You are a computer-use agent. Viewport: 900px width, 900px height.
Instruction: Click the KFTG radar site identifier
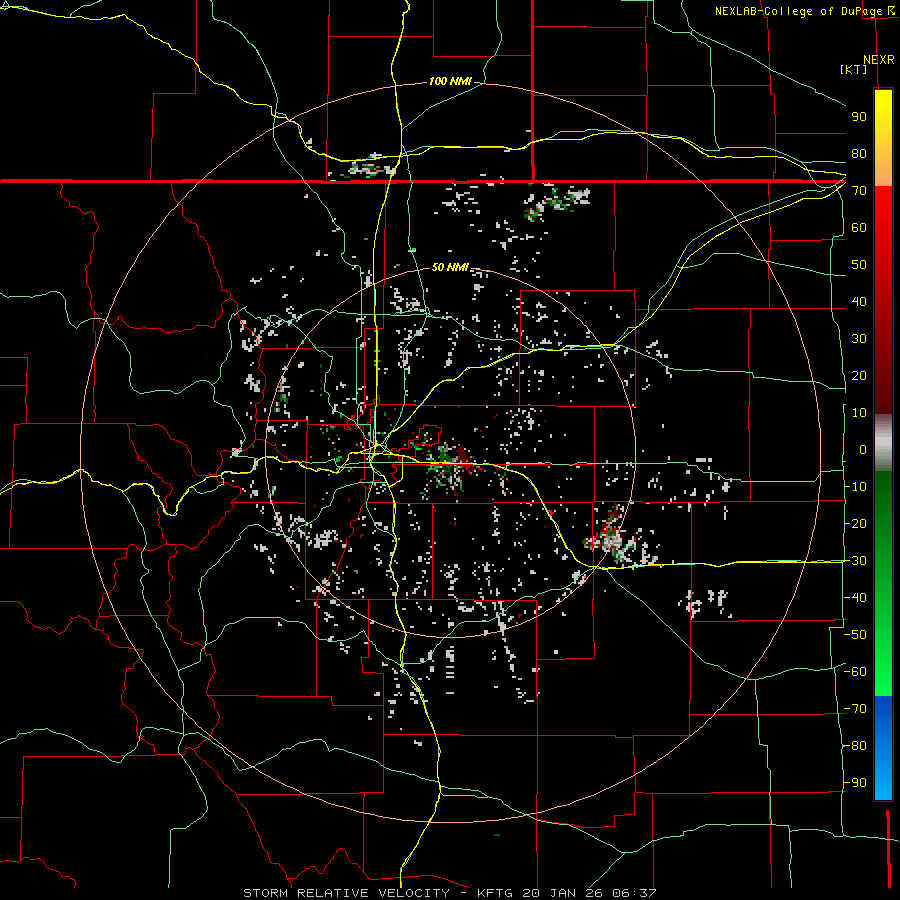click(x=496, y=893)
